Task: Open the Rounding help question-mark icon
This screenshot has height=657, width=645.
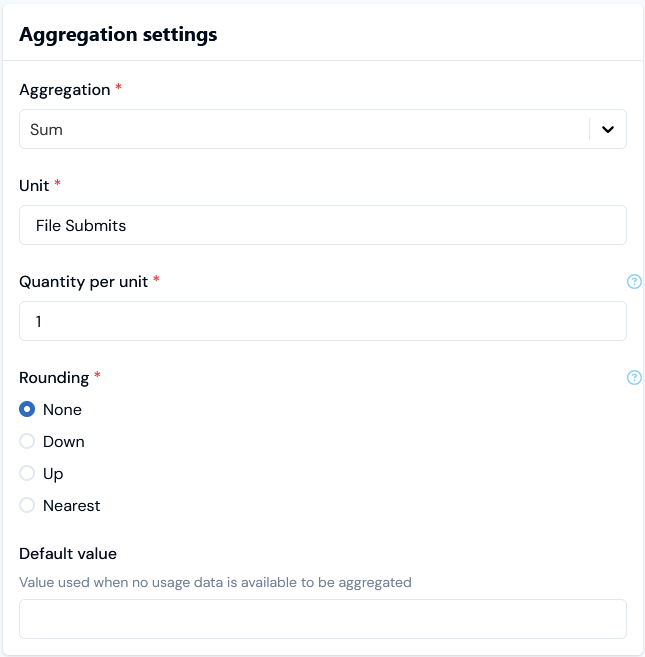Action: click(x=634, y=378)
